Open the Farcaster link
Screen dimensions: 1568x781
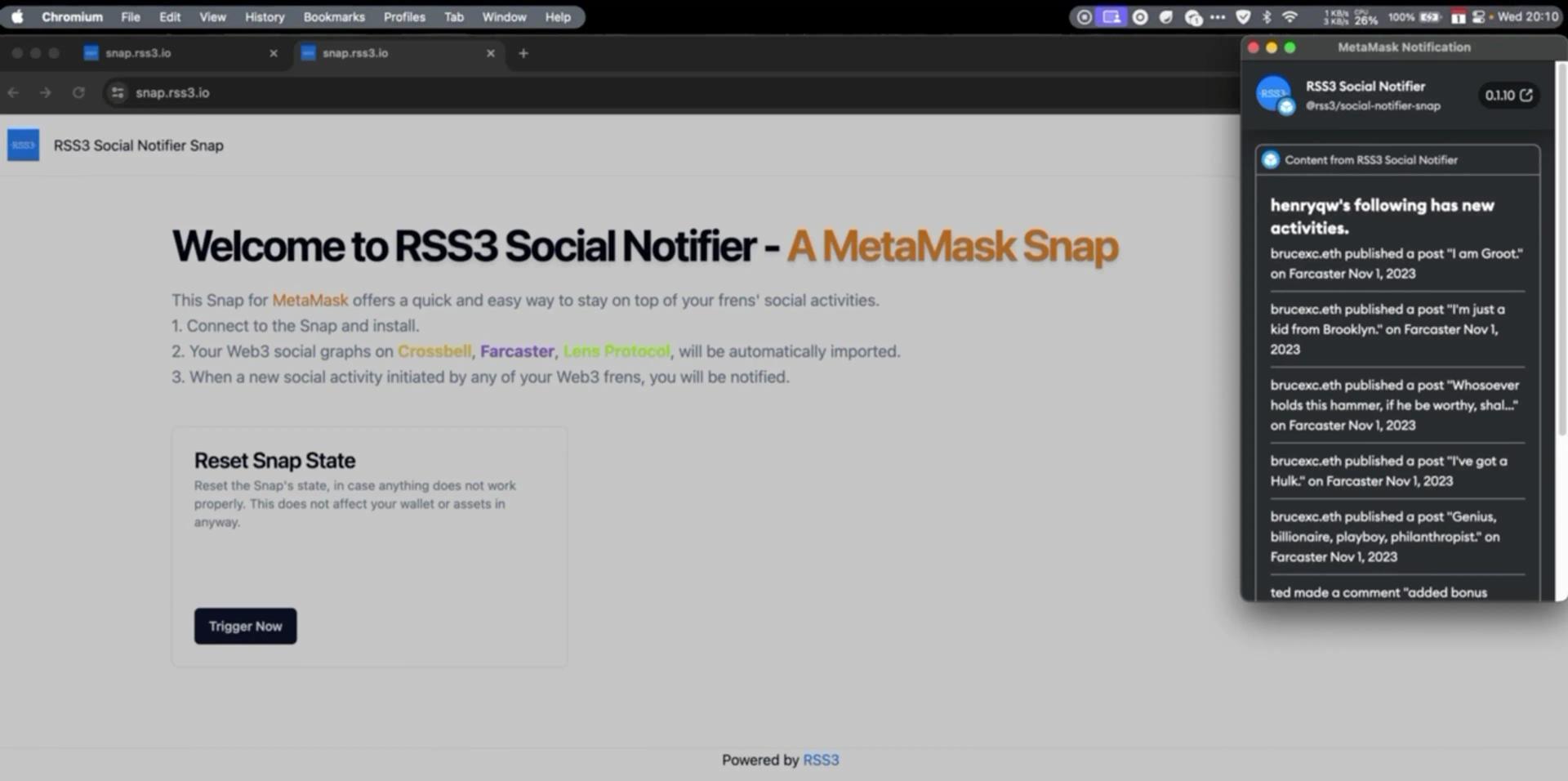(x=517, y=351)
